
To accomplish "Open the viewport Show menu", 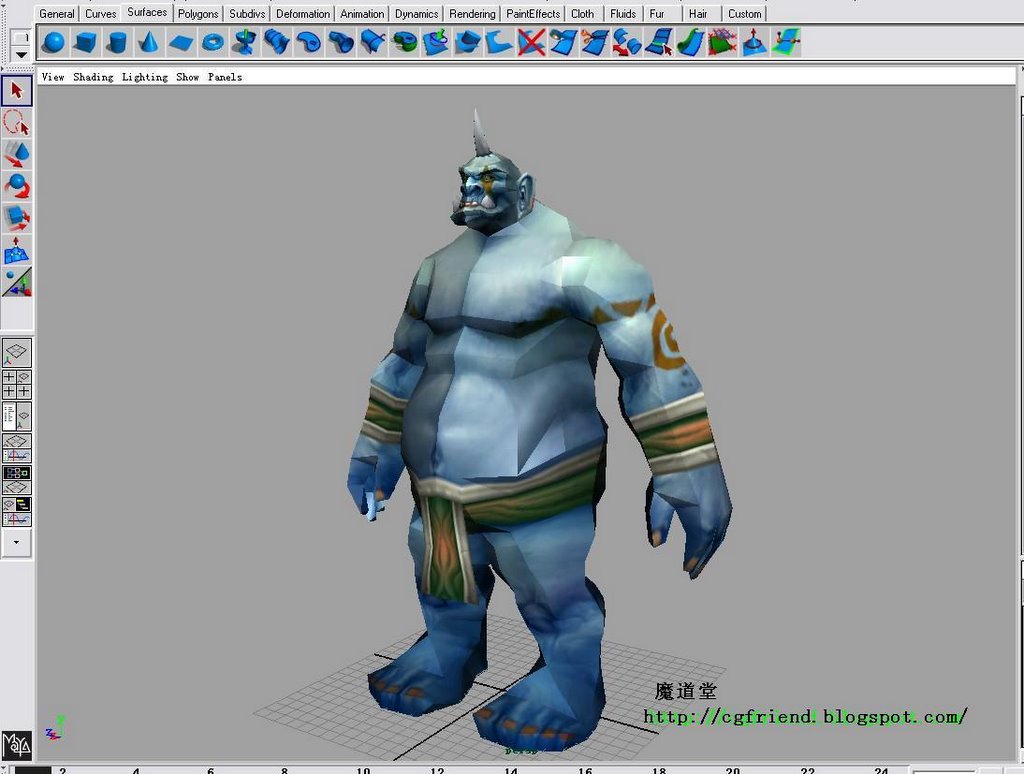I will pos(187,77).
